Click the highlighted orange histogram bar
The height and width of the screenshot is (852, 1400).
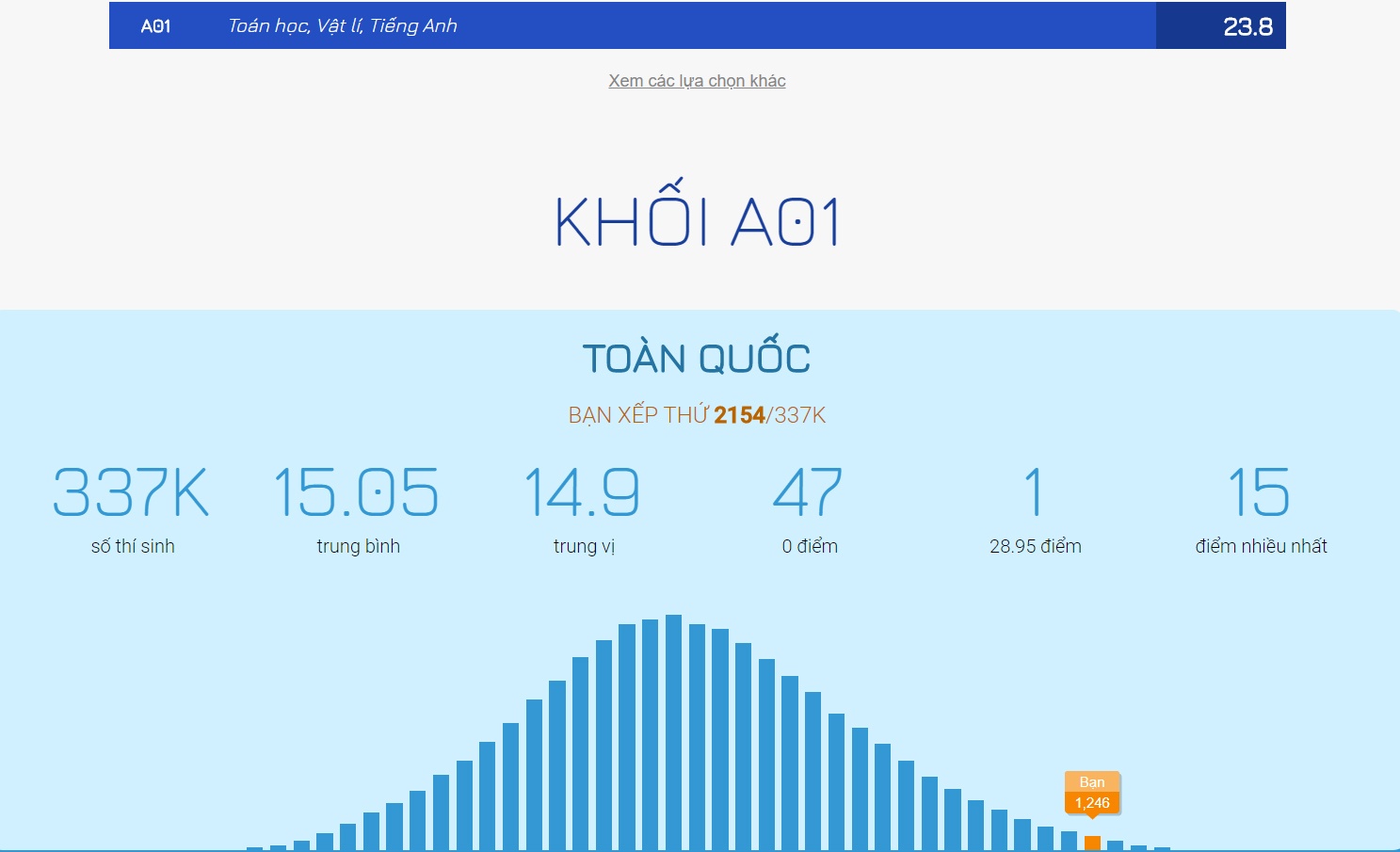(1092, 843)
